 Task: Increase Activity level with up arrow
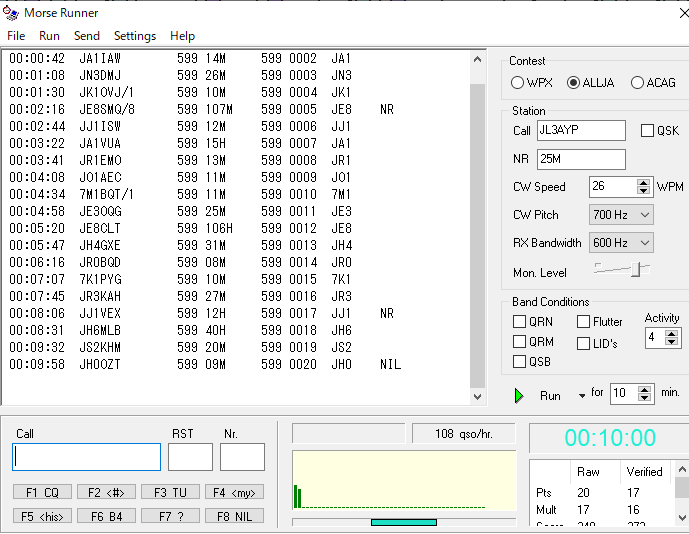coord(671,334)
